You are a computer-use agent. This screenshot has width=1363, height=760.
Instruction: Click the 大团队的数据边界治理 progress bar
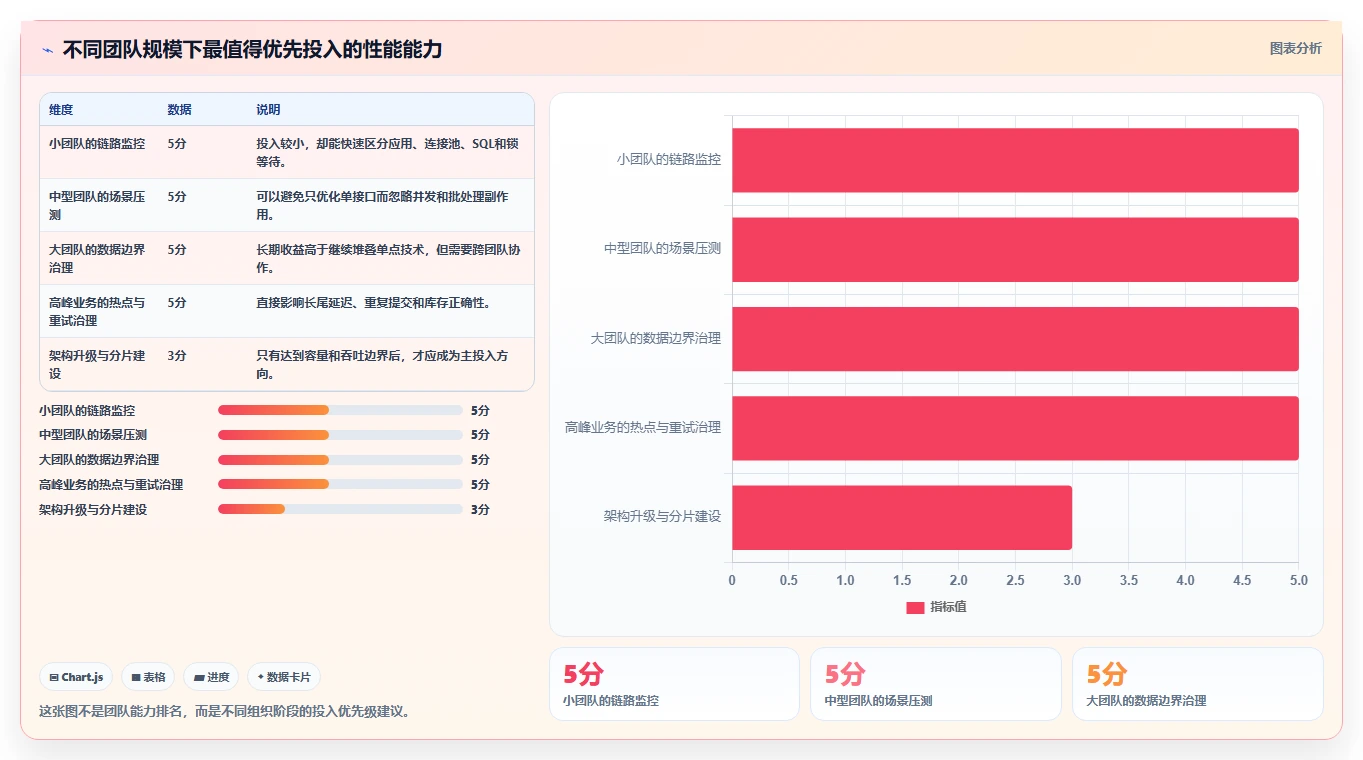[x=340, y=460]
